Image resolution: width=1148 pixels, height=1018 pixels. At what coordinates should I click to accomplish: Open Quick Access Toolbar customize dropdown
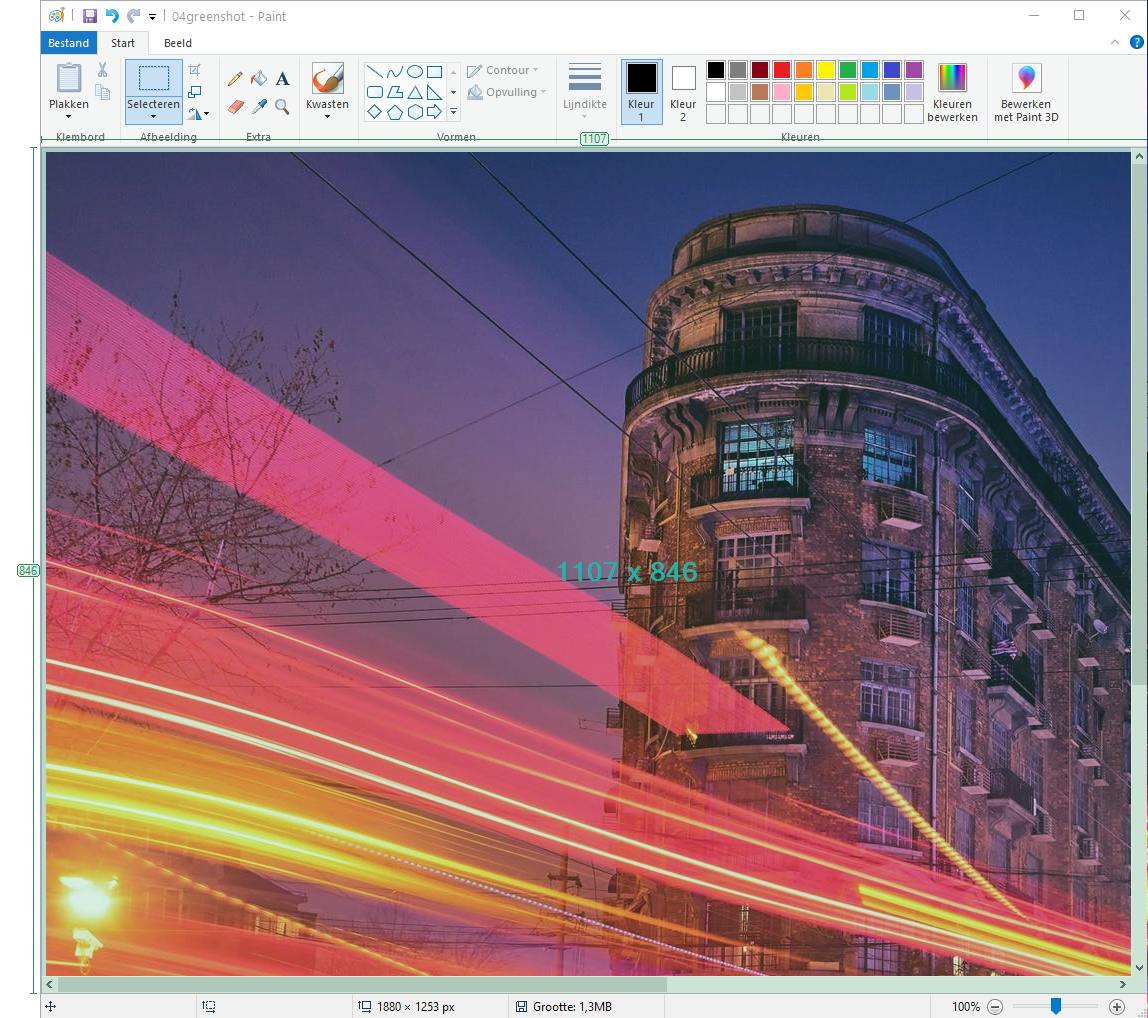[x=152, y=16]
